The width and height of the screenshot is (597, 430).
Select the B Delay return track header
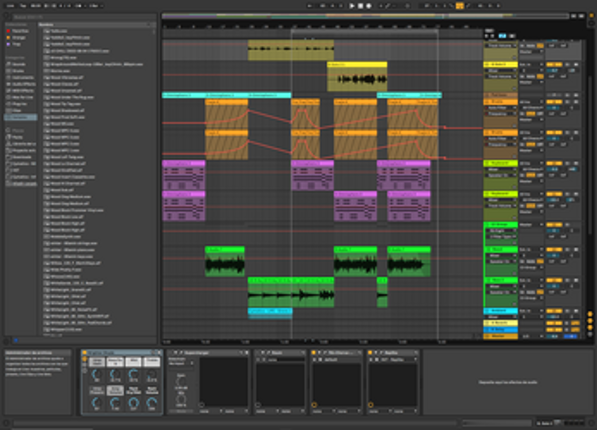click(500, 329)
